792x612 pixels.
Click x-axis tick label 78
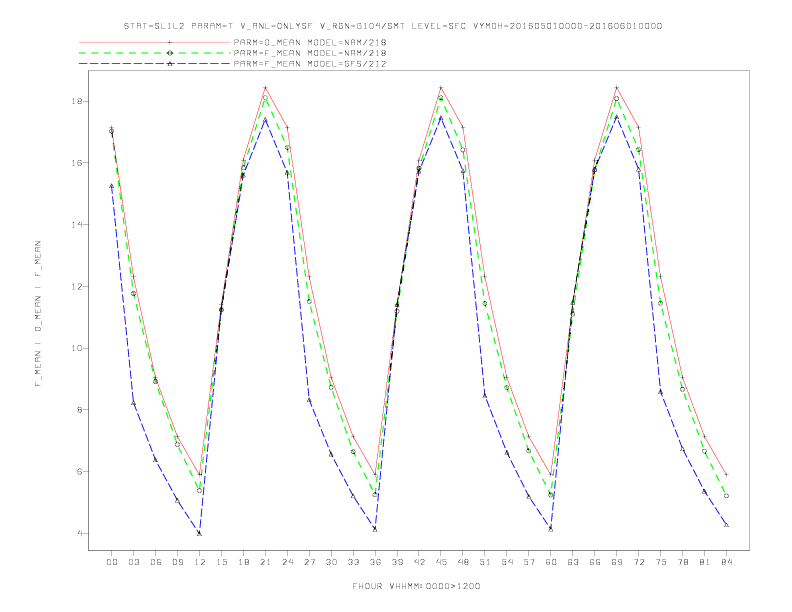pyautogui.click(x=682, y=562)
